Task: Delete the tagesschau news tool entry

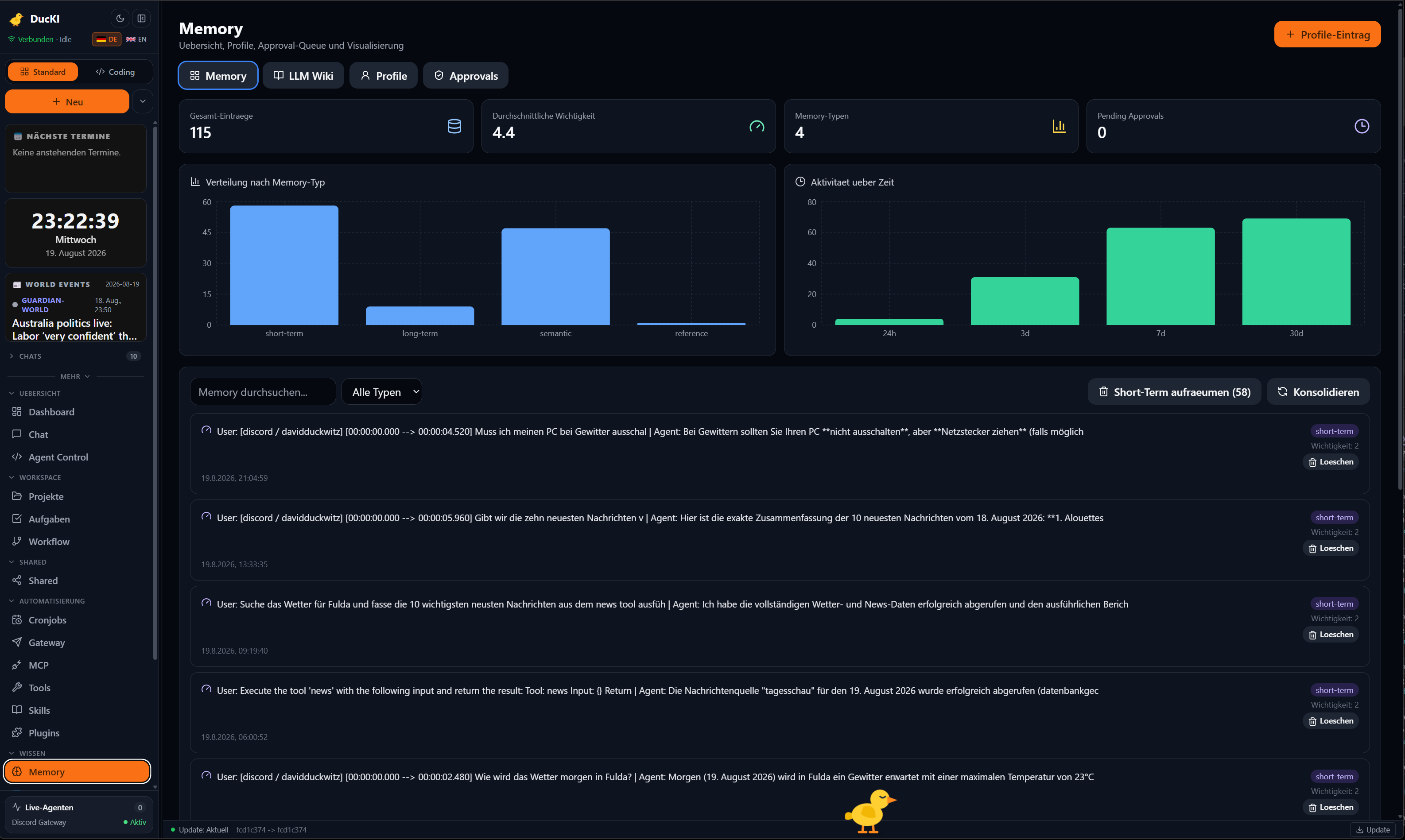Action: 1331,721
